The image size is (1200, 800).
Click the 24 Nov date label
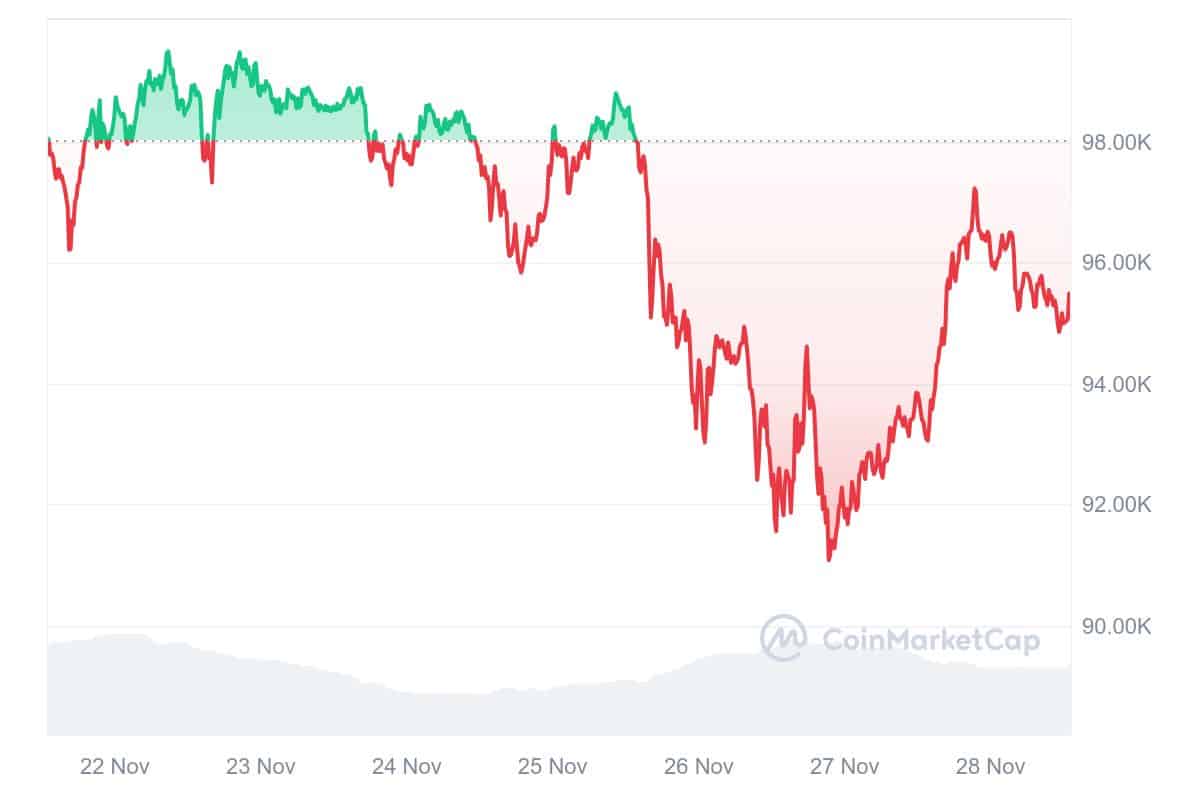click(x=407, y=767)
